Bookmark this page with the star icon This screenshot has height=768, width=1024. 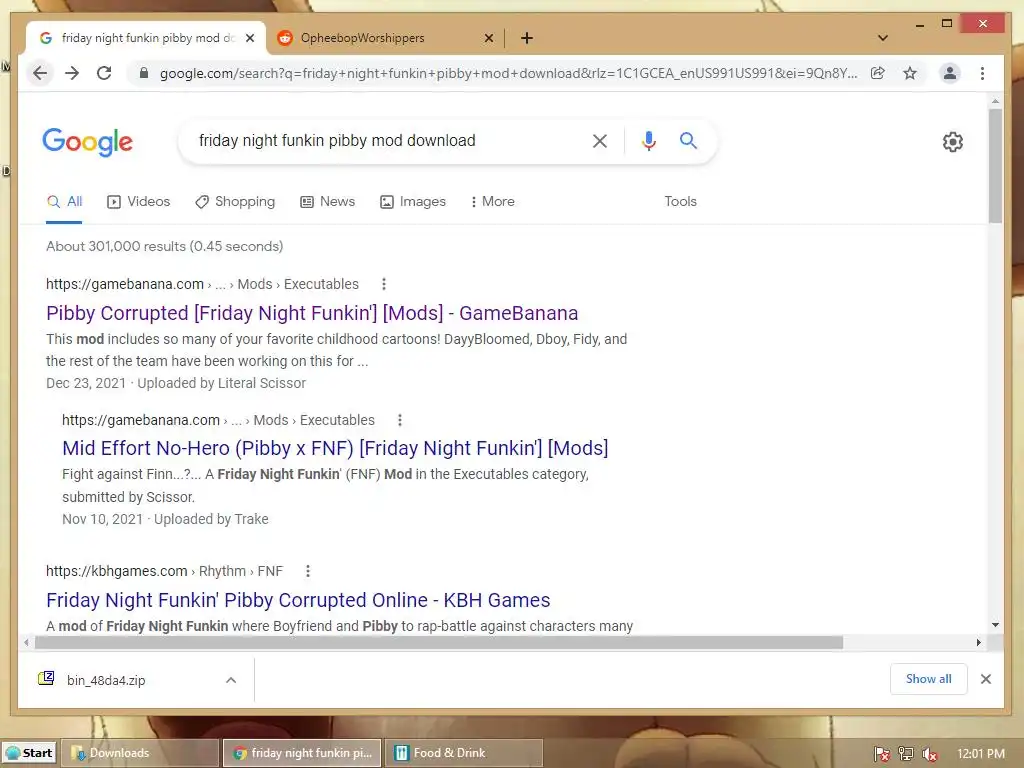(910, 73)
